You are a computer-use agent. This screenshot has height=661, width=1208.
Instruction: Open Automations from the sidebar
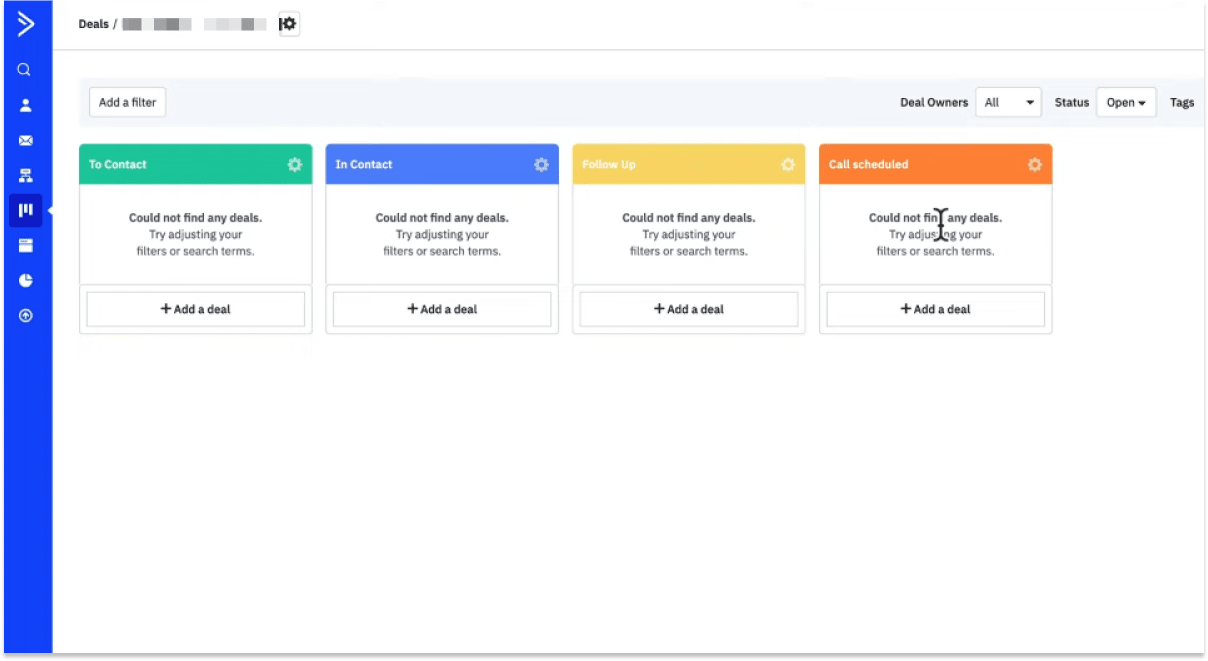coord(25,175)
